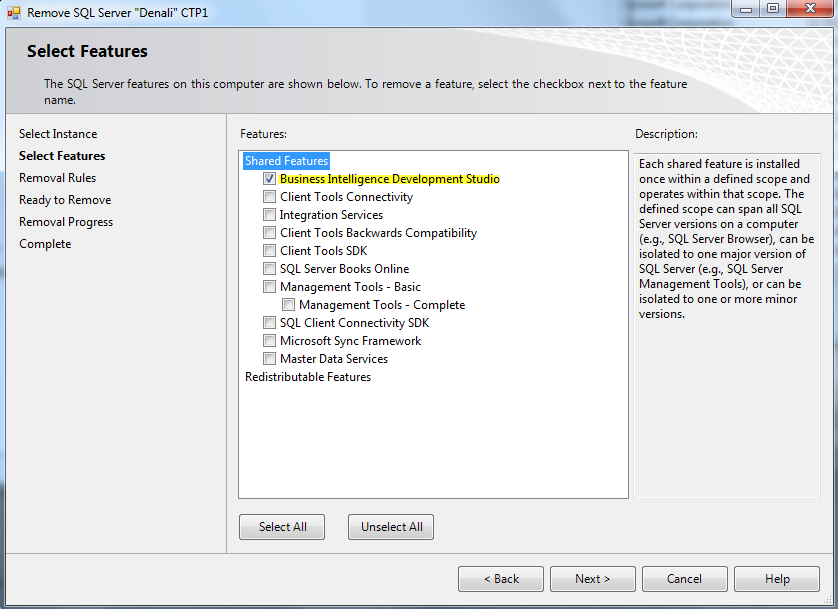This screenshot has height=609, width=838.
Task: Click the Client Tools Connectivity label
Action: [346, 197]
